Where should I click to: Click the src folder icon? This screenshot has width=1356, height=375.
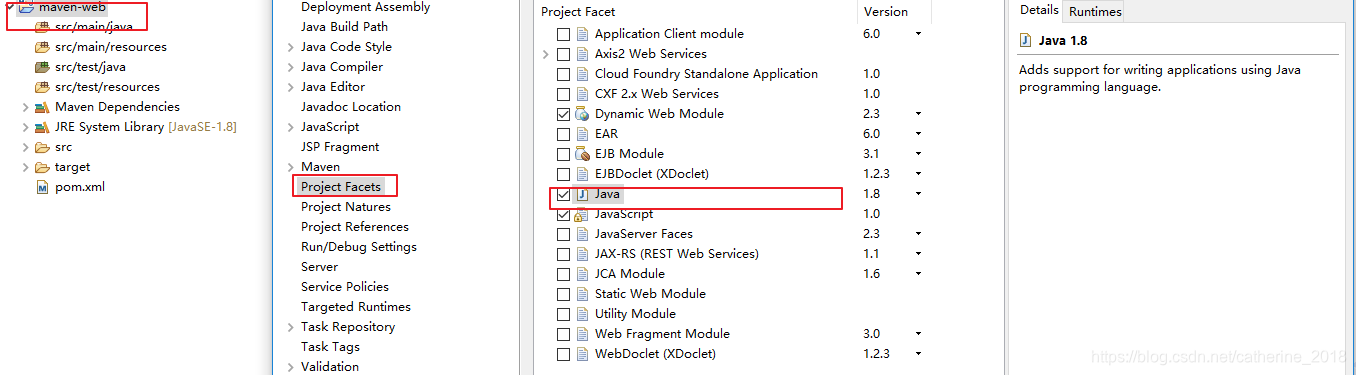[42, 147]
